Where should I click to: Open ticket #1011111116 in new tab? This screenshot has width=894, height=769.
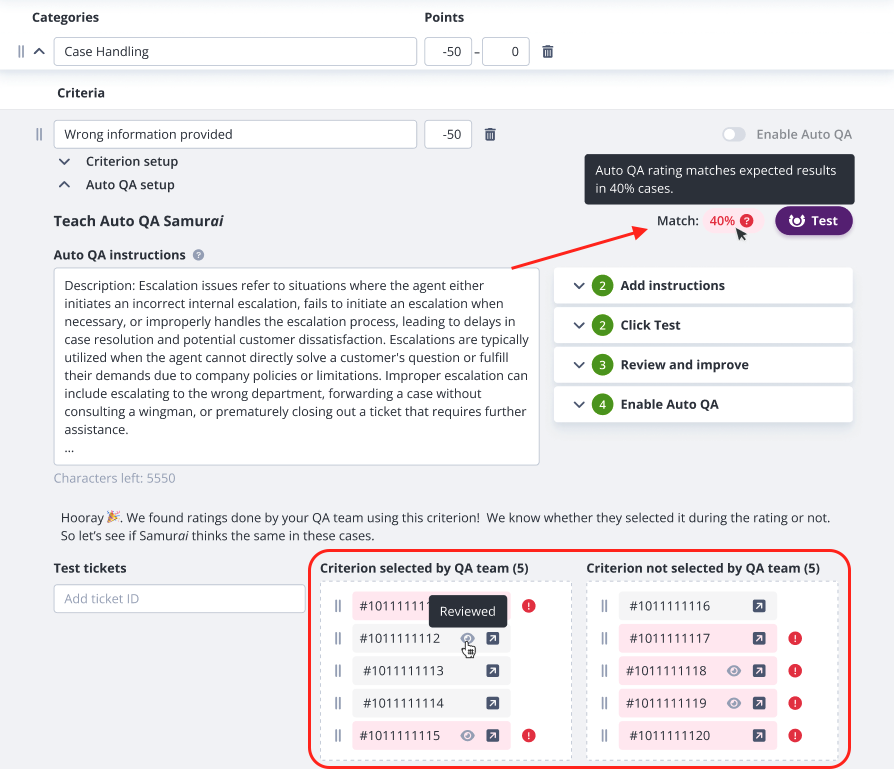(759, 606)
